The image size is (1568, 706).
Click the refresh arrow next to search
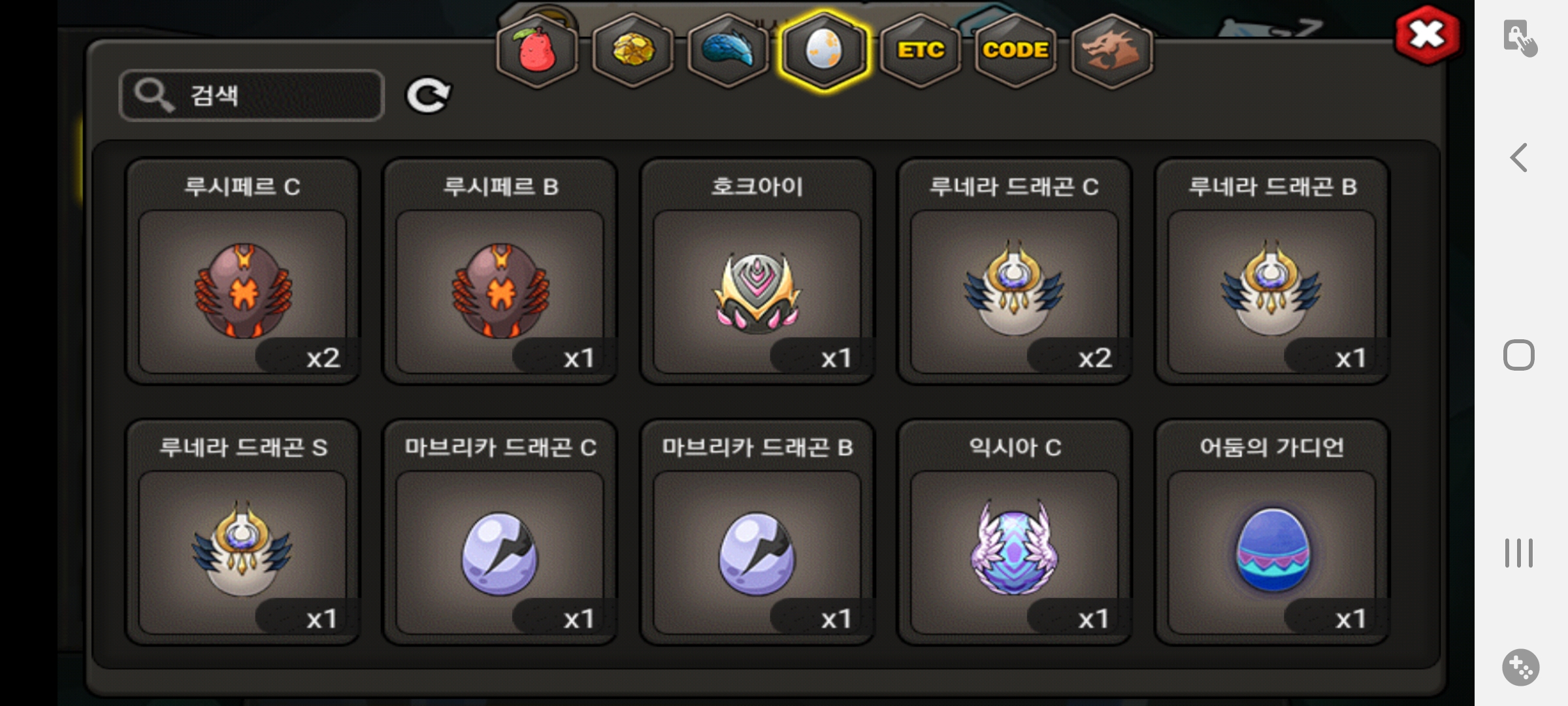[x=428, y=96]
